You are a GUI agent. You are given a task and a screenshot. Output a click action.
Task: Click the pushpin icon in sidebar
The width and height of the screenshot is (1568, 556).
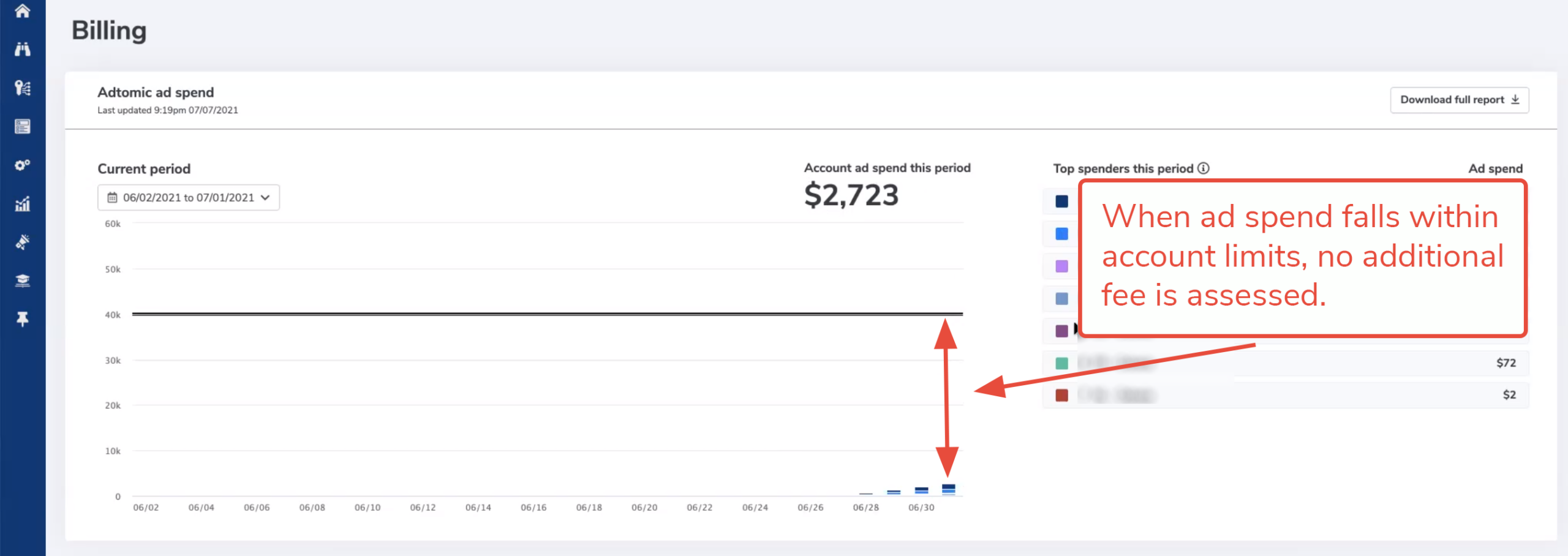point(23,319)
